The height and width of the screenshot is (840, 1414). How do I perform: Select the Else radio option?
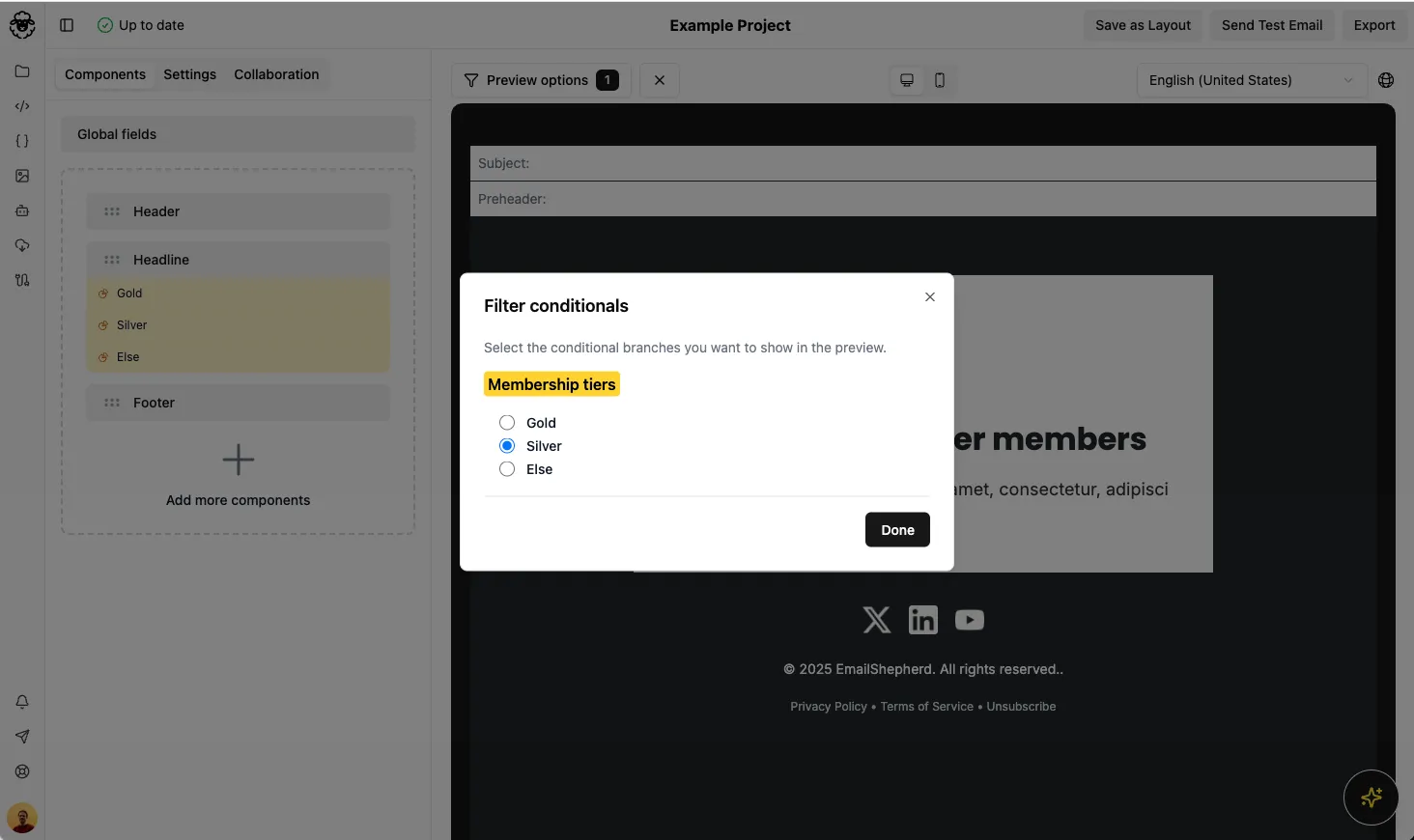tap(507, 469)
